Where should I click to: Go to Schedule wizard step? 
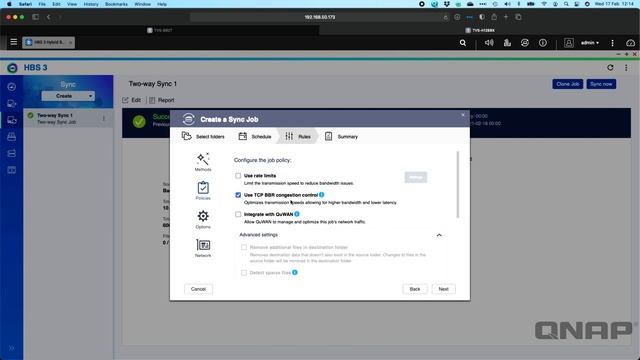(255, 136)
